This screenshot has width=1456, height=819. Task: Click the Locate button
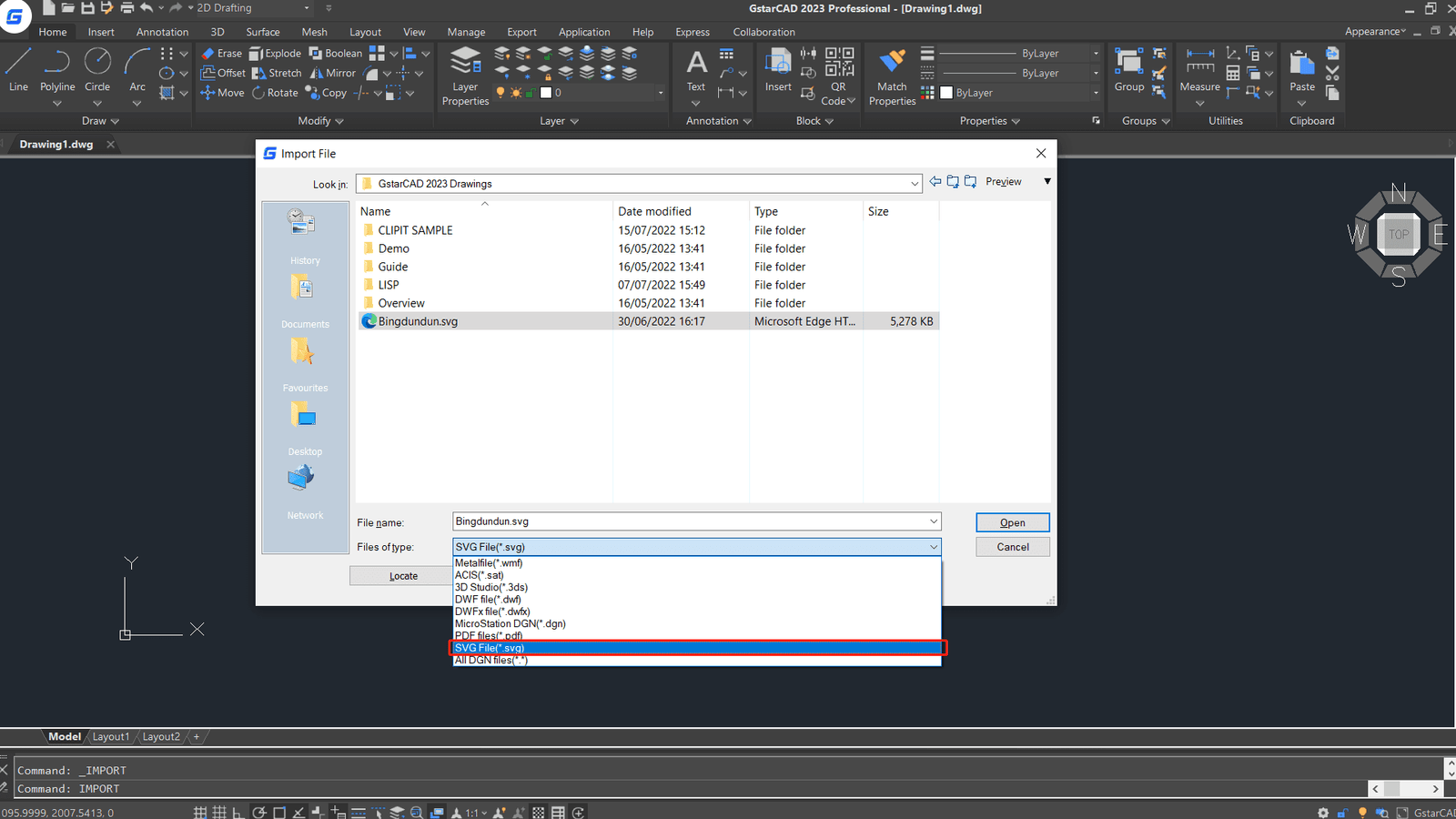click(403, 576)
